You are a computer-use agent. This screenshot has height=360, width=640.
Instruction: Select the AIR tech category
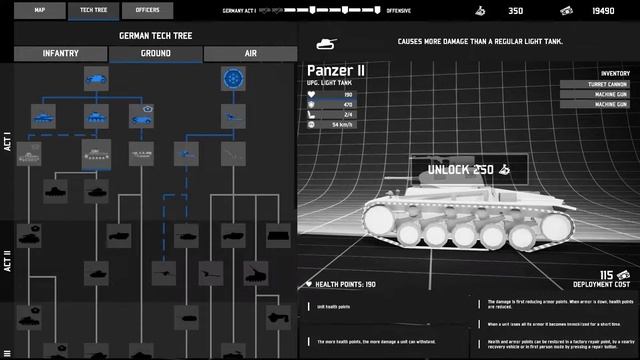coord(251,53)
